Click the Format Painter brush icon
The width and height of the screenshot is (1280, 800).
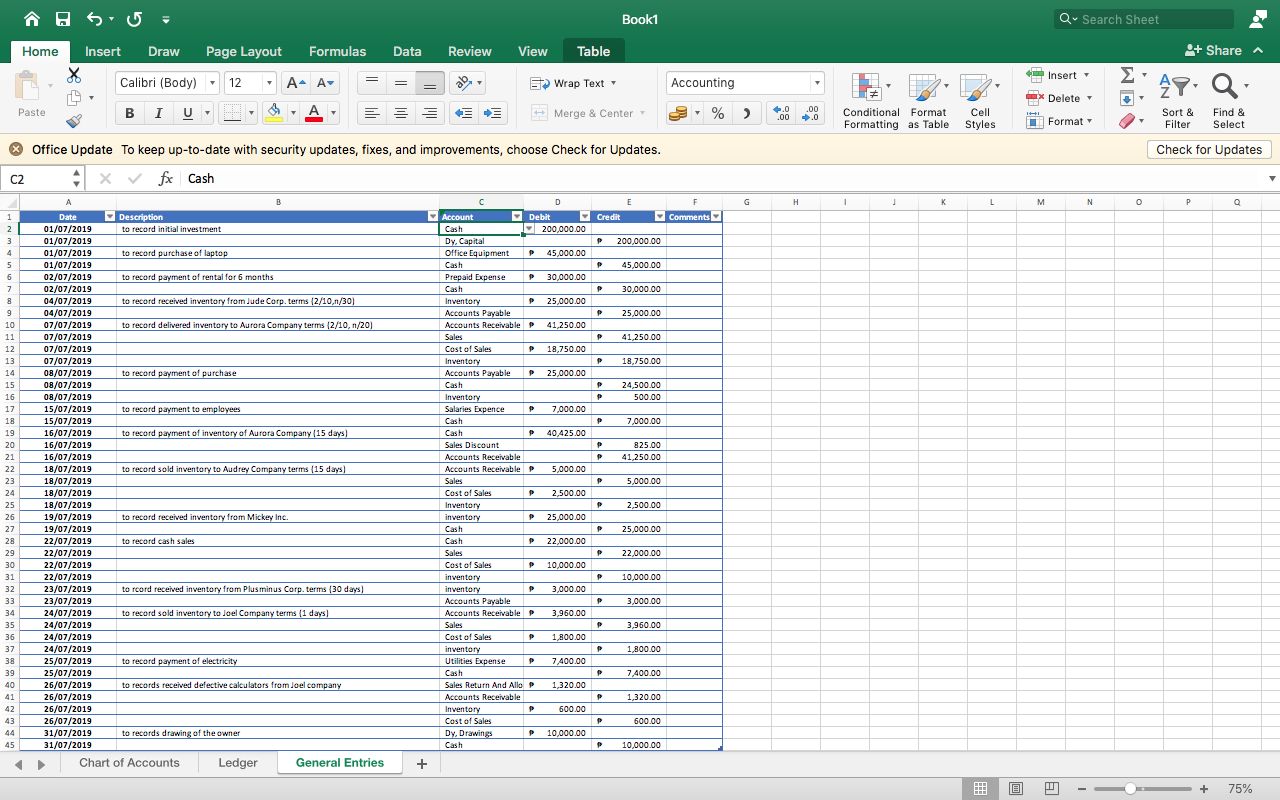point(73,121)
